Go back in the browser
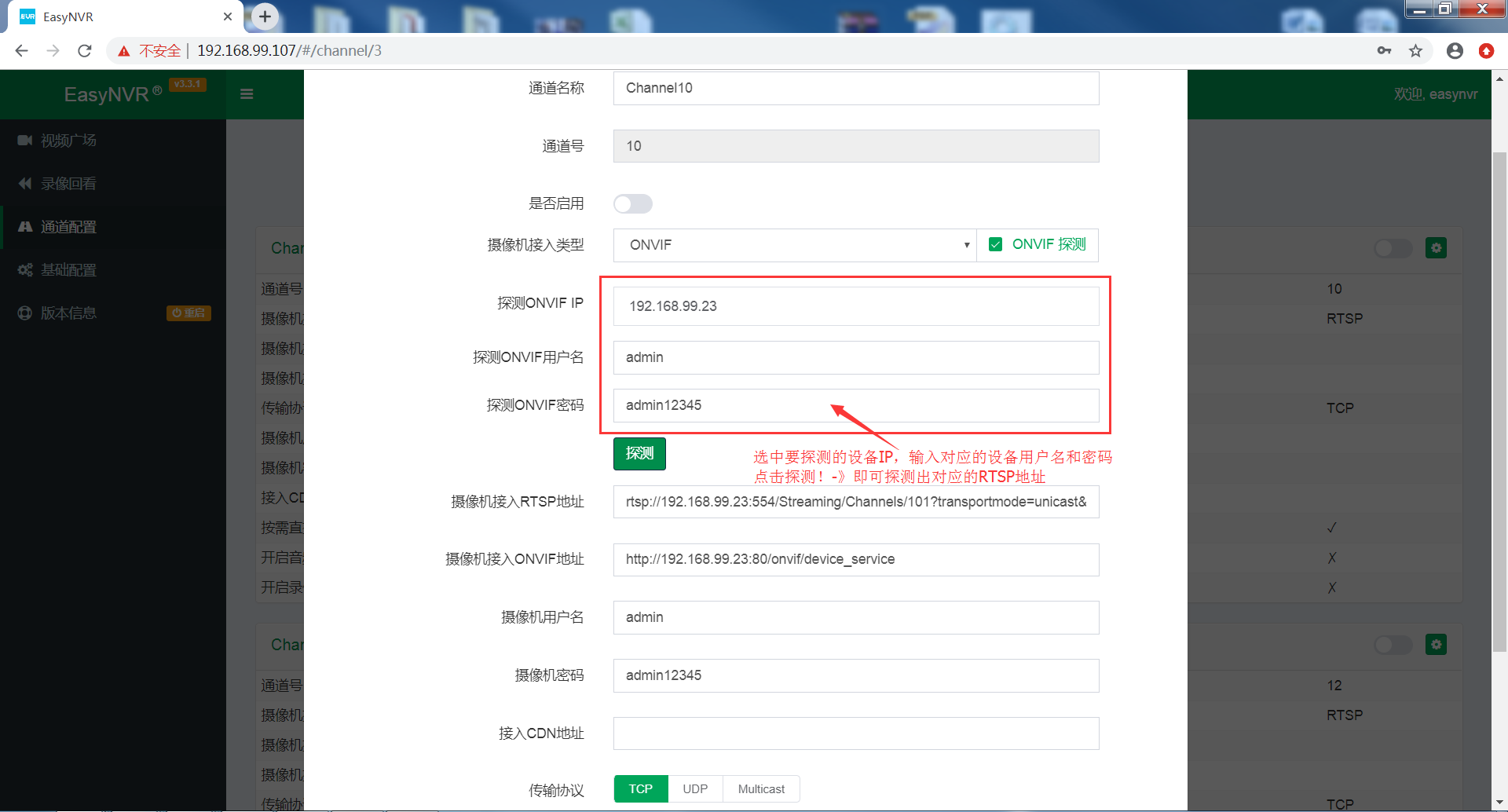This screenshot has height=812, width=1508. (x=22, y=51)
